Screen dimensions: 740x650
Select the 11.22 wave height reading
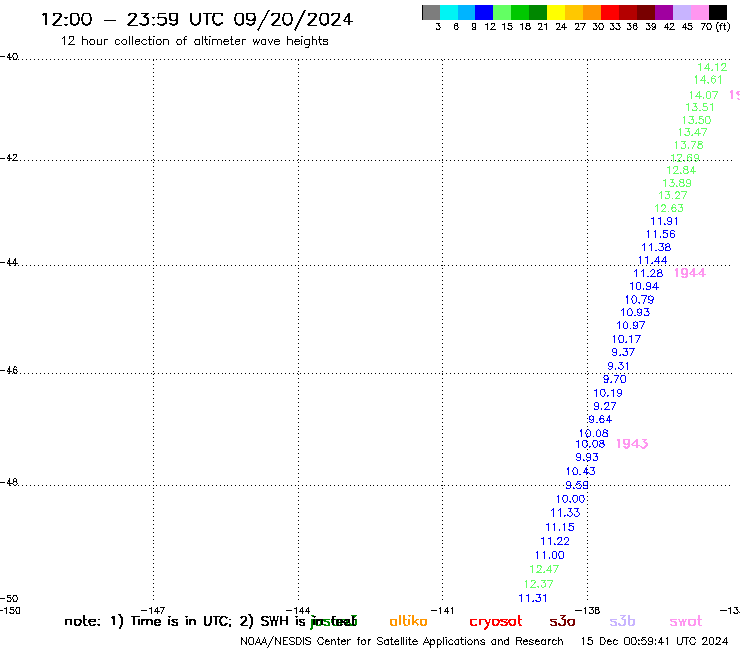[x=555, y=541]
